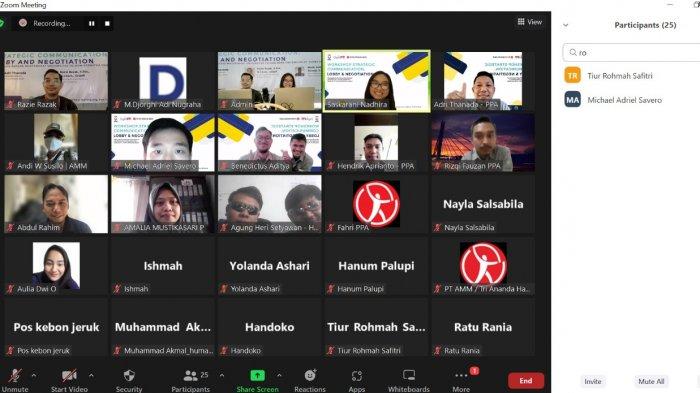This screenshot has height=393, width=700.
Task: Click the search magnifier icon in Participants
Action: 572,52
